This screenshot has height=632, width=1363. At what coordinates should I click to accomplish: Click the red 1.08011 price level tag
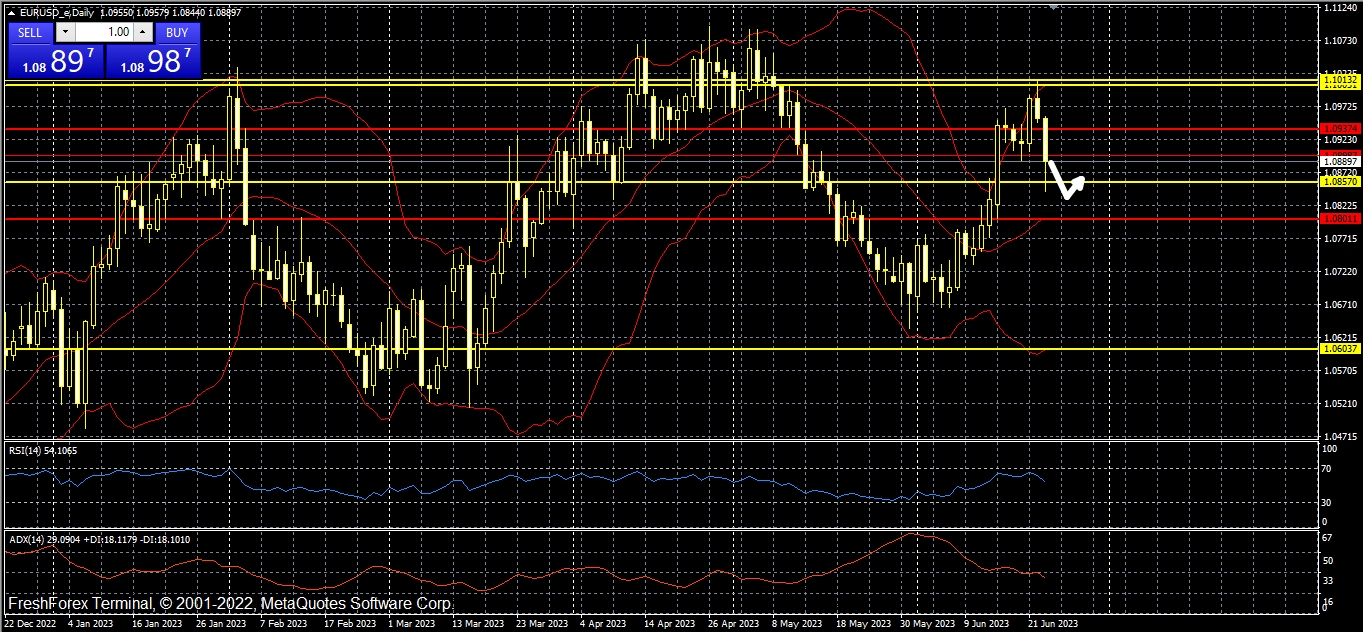(1340, 218)
